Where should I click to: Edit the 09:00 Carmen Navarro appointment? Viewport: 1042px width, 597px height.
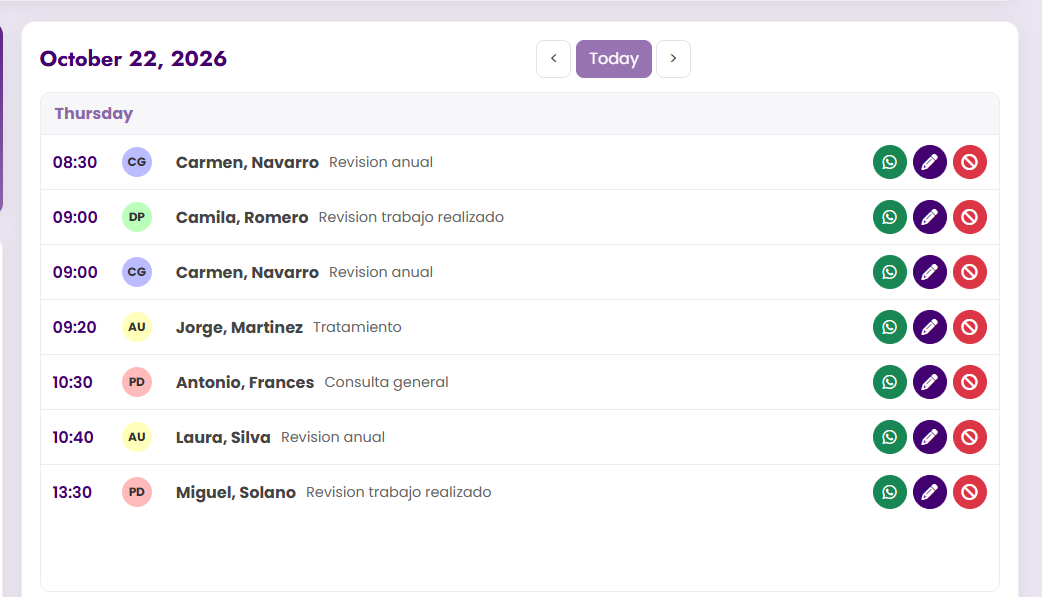click(930, 272)
